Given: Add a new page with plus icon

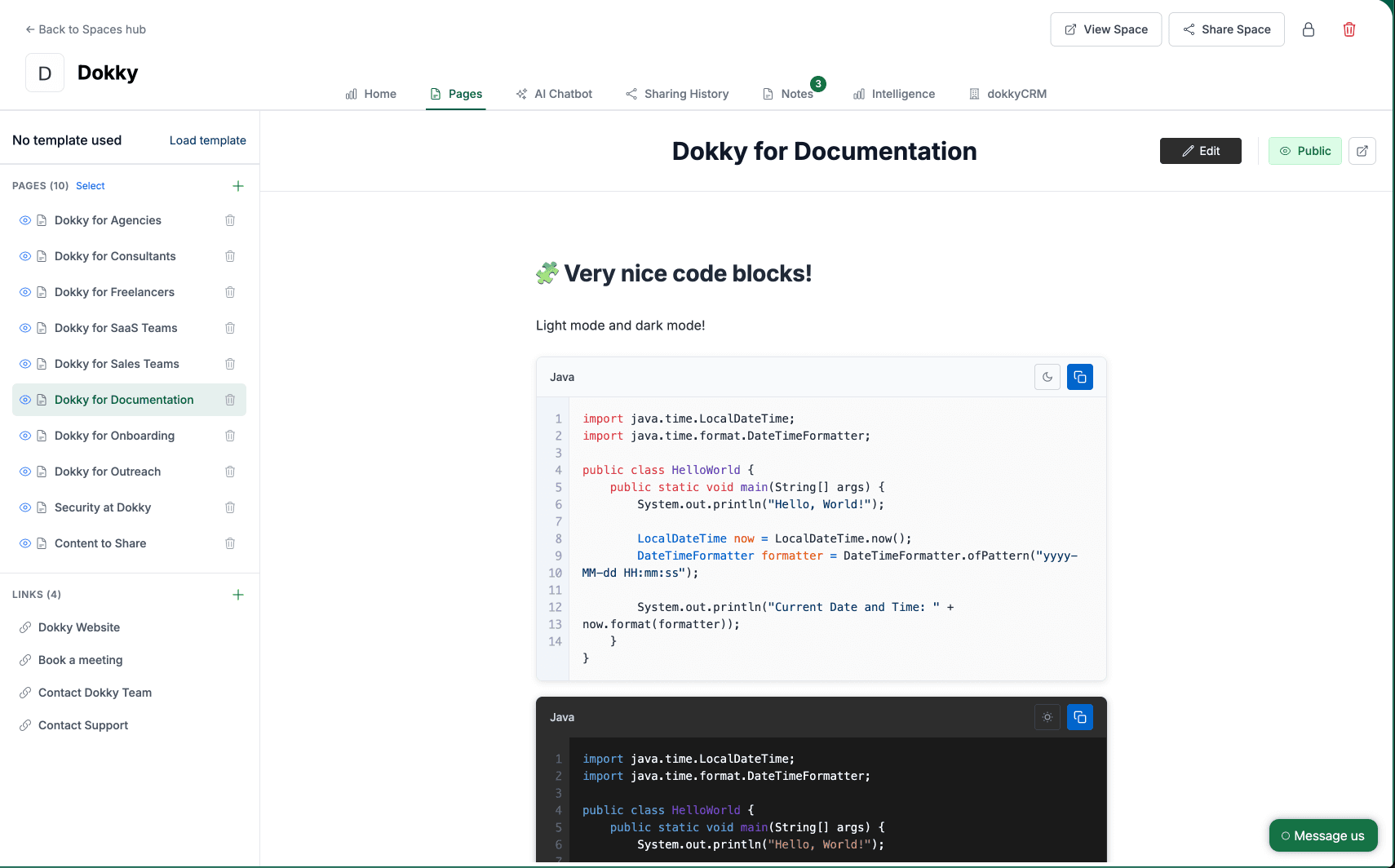Looking at the screenshot, I should 238,186.
